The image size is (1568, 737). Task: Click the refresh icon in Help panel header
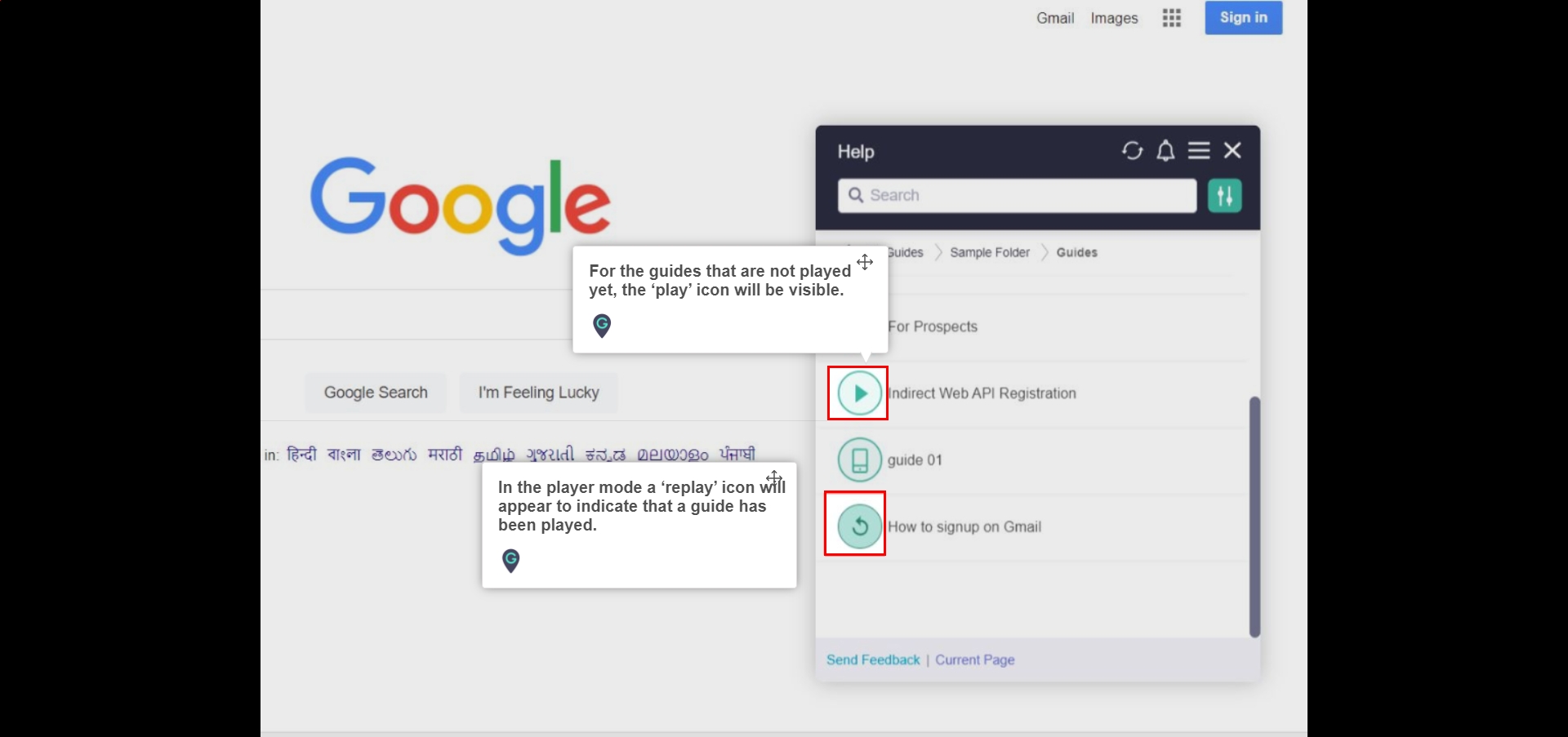(1132, 151)
